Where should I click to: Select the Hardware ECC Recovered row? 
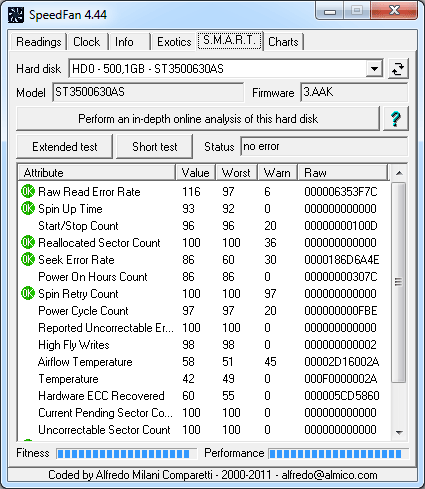coord(204,396)
